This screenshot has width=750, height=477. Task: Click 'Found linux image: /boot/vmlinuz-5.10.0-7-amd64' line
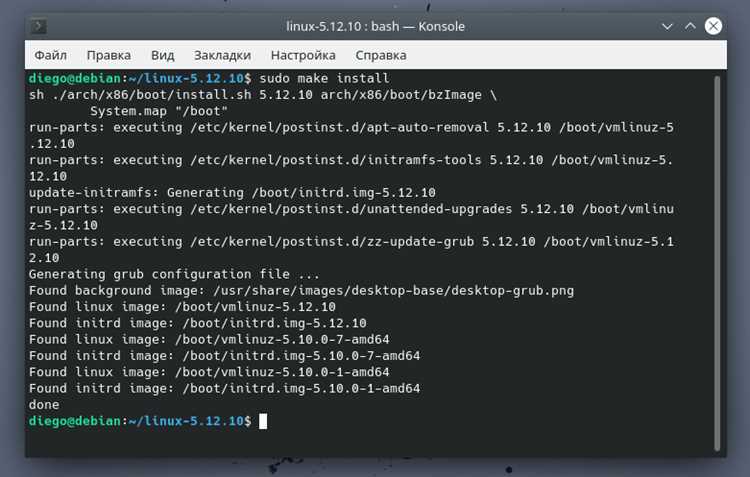click(209, 339)
